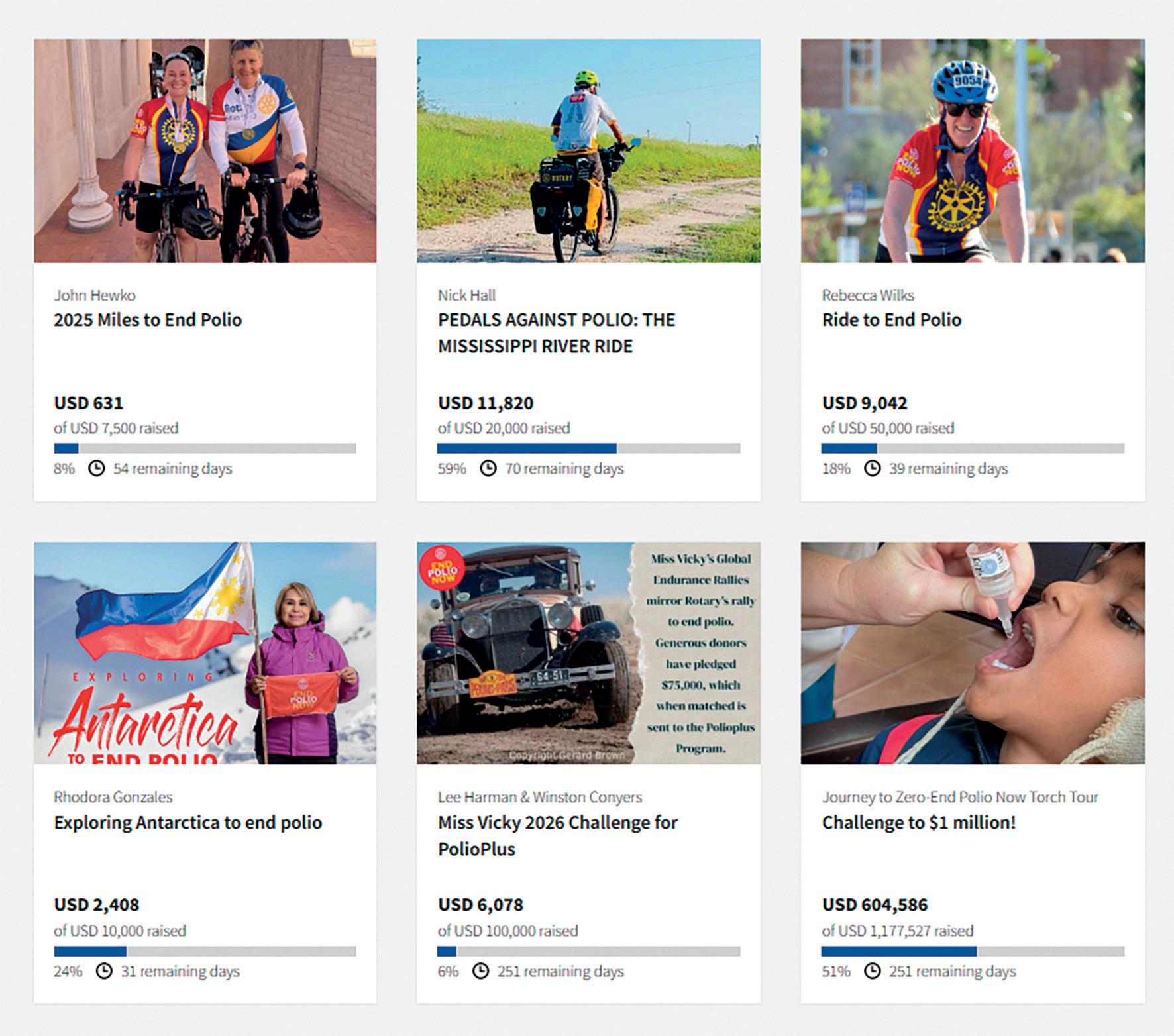Select the child receiving polio drops photo
Viewport: 1174px width, 1036px height.
click(973, 653)
